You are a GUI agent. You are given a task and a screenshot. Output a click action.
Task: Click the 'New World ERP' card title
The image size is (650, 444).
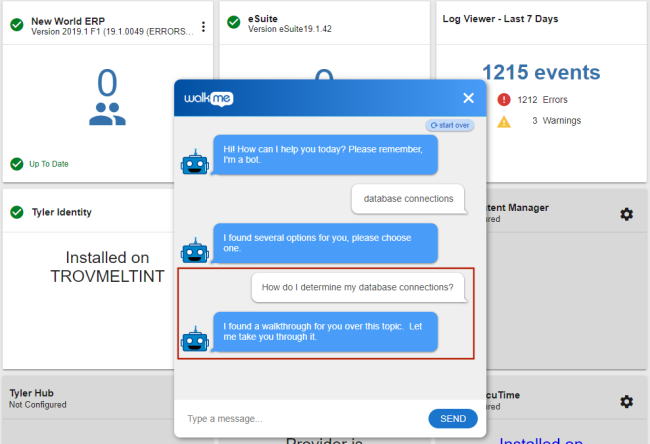pos(68,21)
